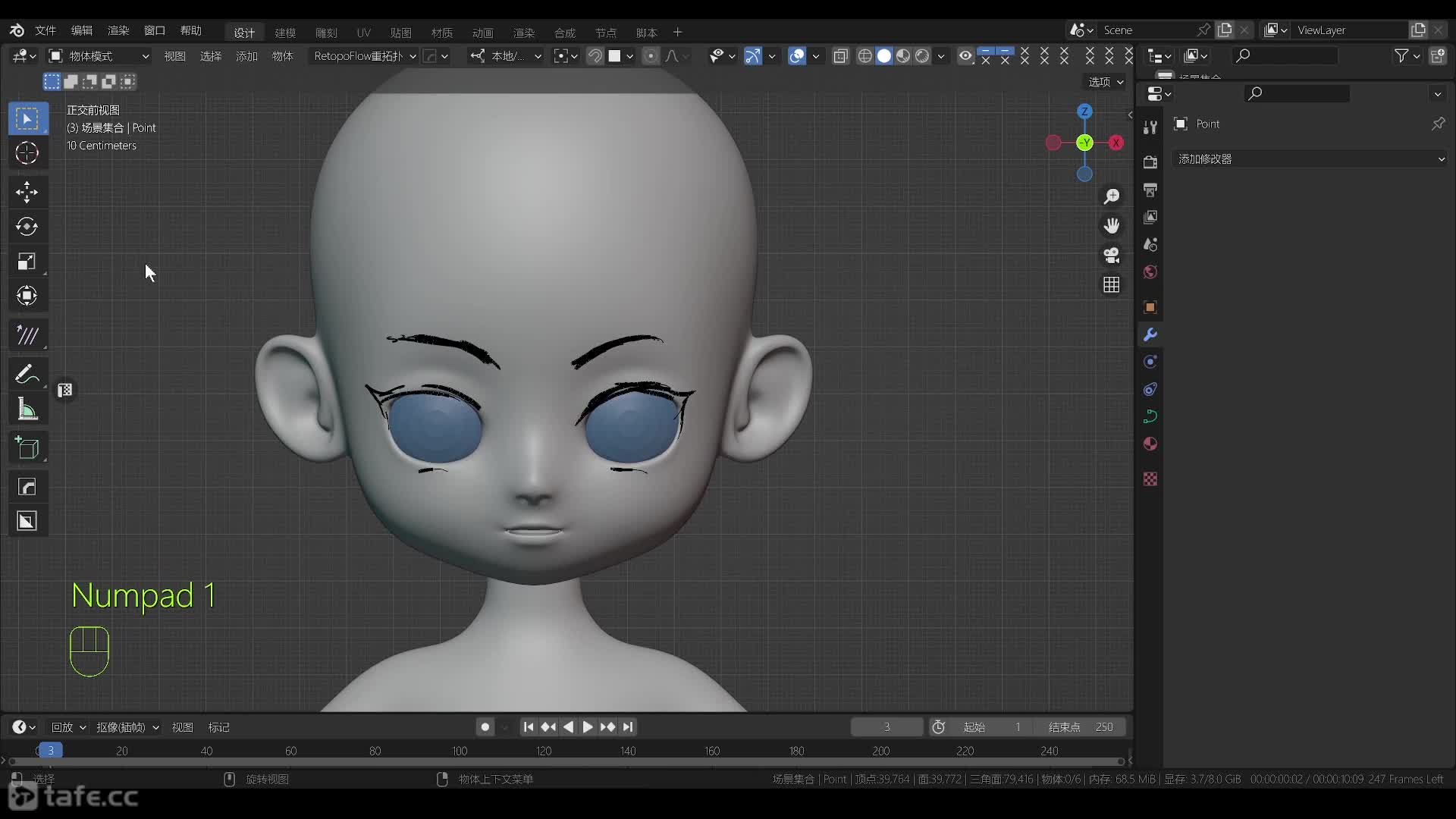The height and width of the screenshot is (819, 1456).
Task: Switch to the UV workspace tab
Action: point(364,33)
